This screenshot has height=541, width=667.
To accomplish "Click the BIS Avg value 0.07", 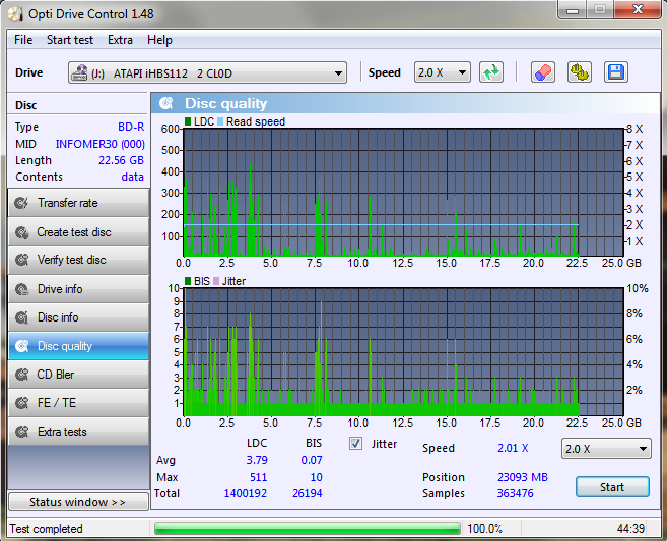I will click(312, 460).
